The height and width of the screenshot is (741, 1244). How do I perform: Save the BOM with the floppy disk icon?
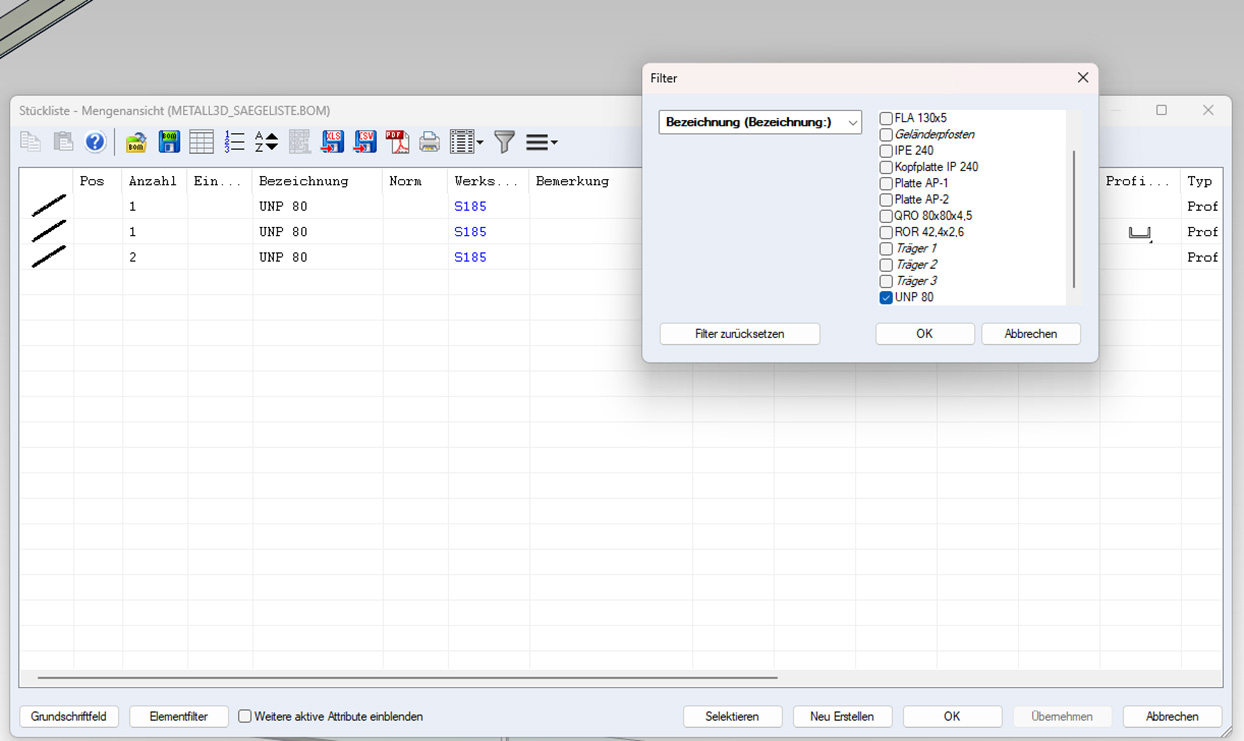(x=169, y=142)
